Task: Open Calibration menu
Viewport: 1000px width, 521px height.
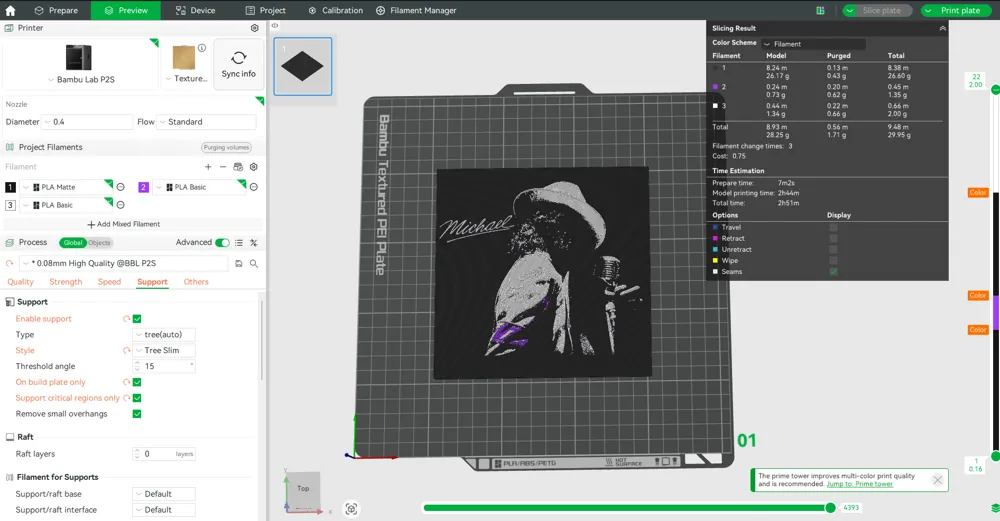Action: pyautogui.click(x=335, y=10)
